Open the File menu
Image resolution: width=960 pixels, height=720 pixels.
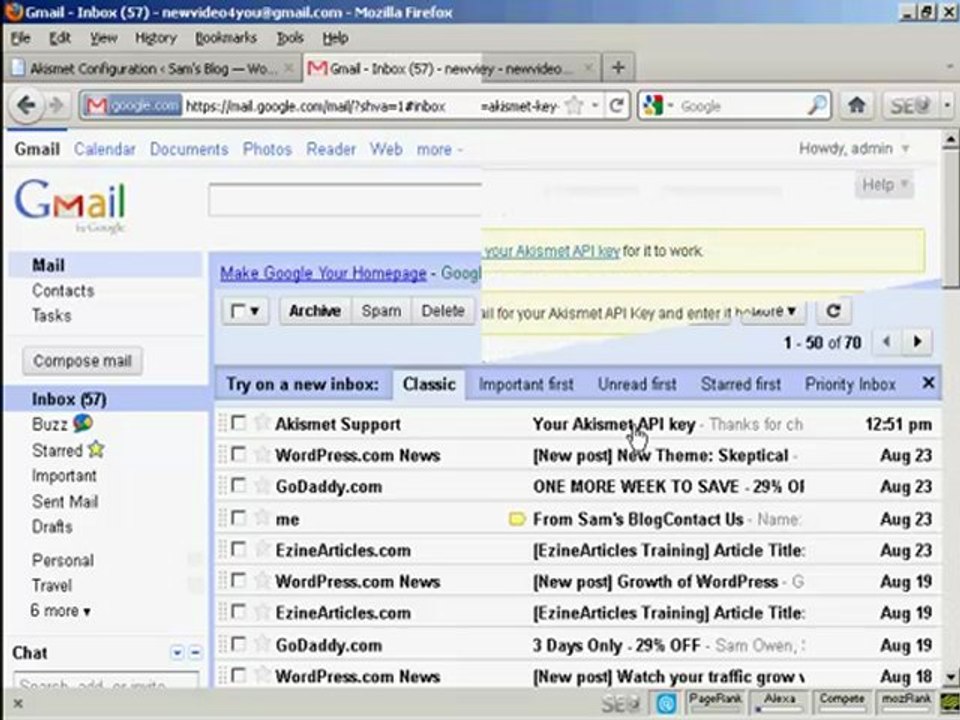click(x=20, y=38)
